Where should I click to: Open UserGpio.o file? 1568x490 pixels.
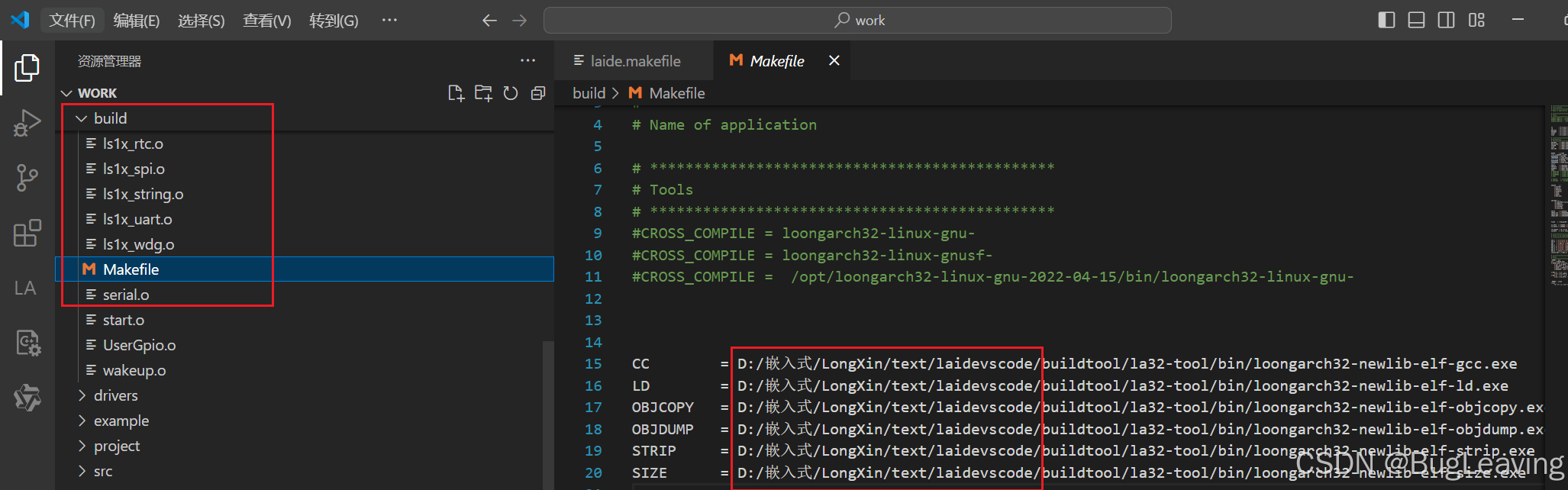[139, 345]
